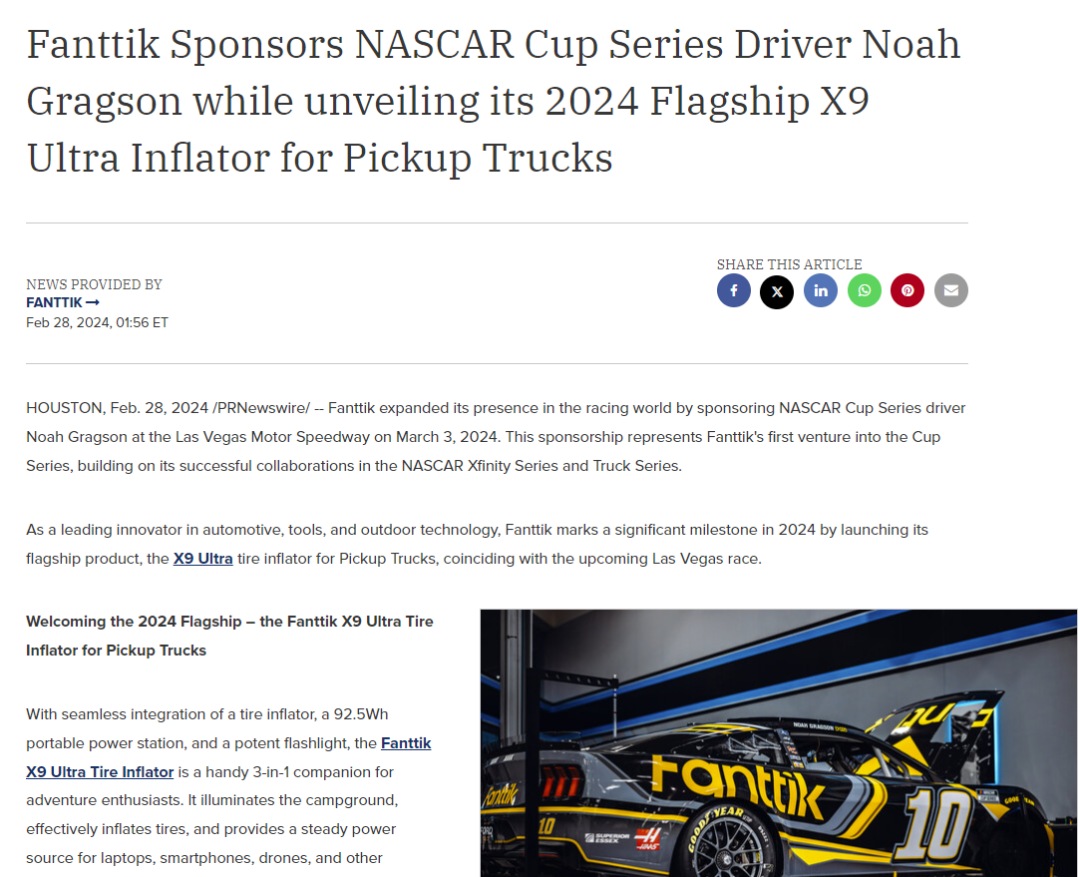
Task: Click the paragraph starting As a leading innovator
Action: 477,544
